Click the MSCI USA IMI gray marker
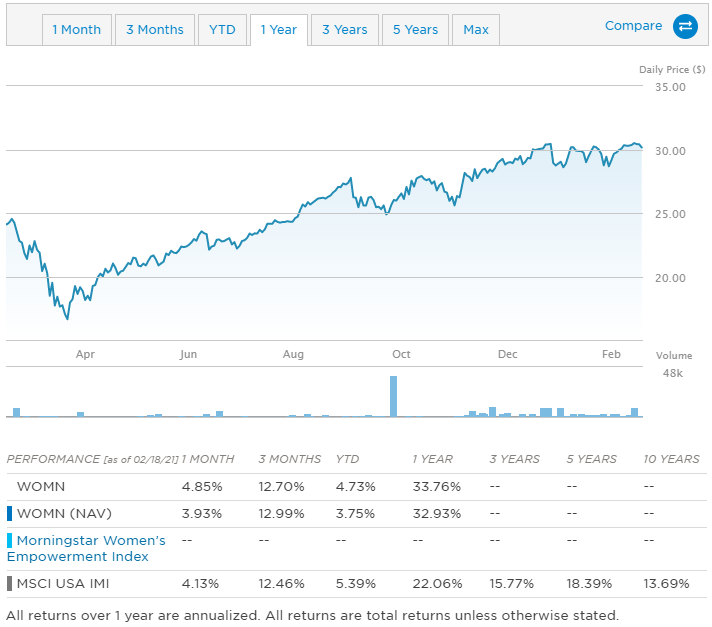The height and width of the screenshot is (627, 712). (x=9, y=584)
